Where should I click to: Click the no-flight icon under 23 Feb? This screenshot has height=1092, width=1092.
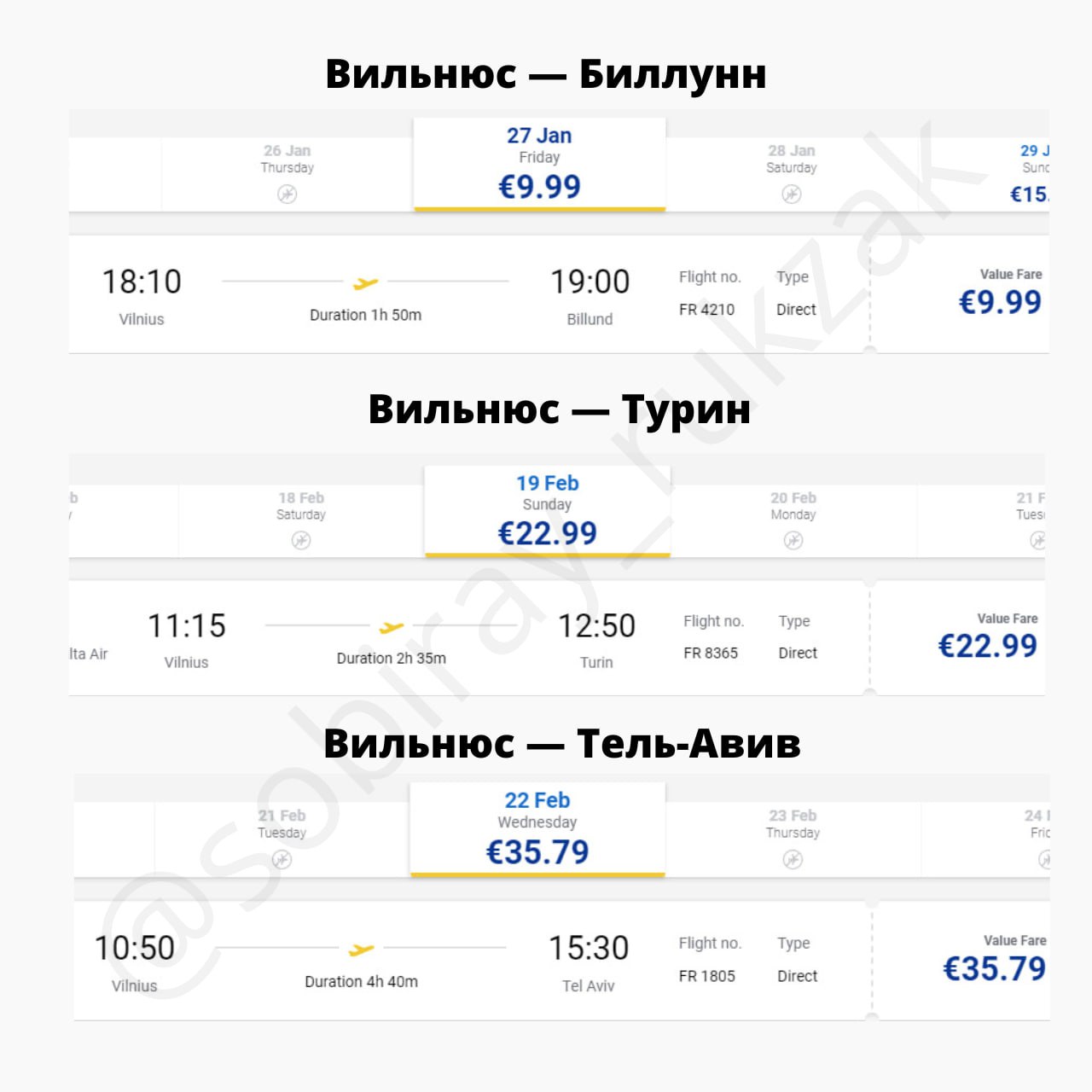[793, 859]
